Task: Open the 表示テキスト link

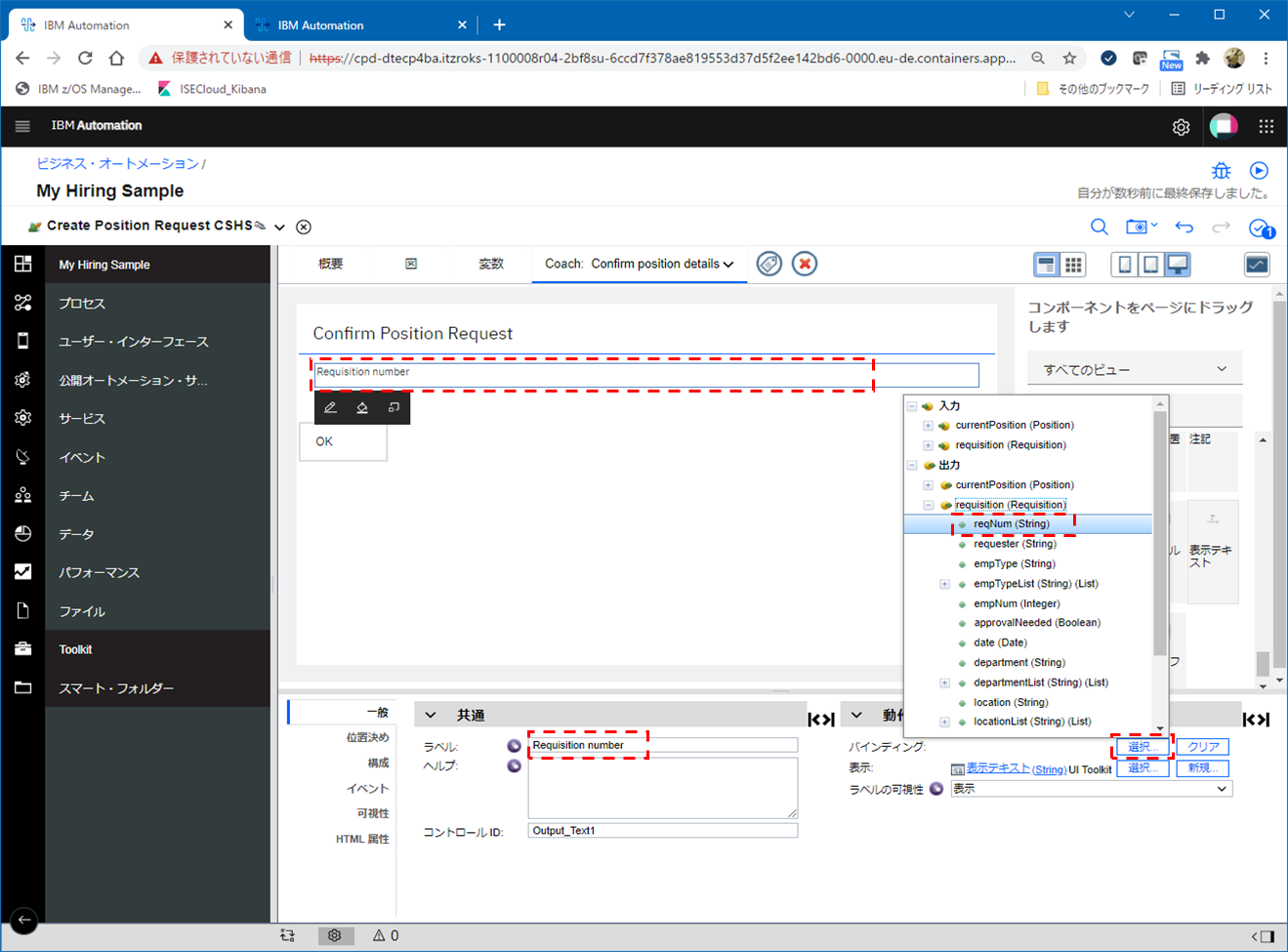Action: pyautogui.click(x=998, y=768)
